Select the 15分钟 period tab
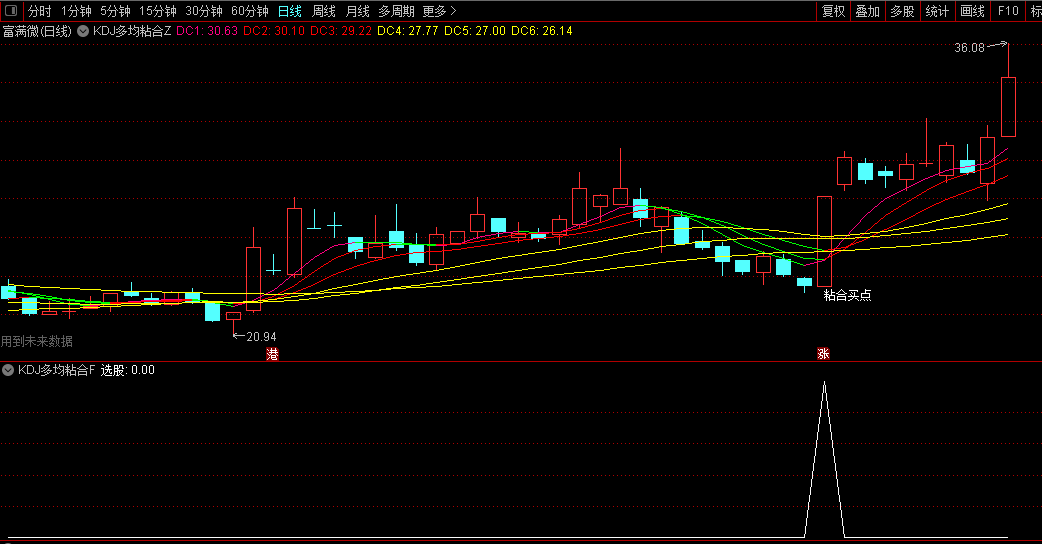Screen dimensions: 1042x544 (x=157, y=11)
